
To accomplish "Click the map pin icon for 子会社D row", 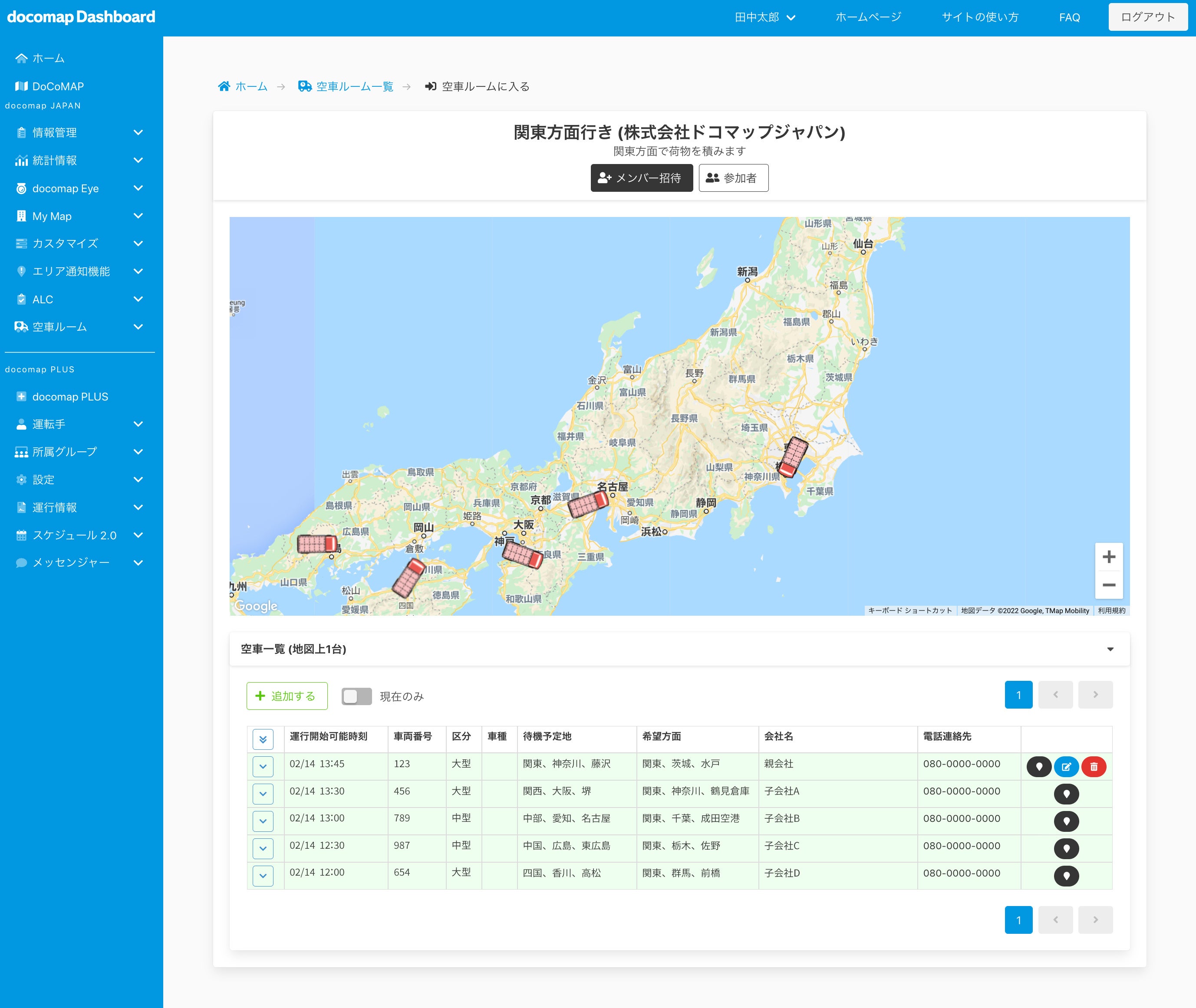I will (1066, 875).
